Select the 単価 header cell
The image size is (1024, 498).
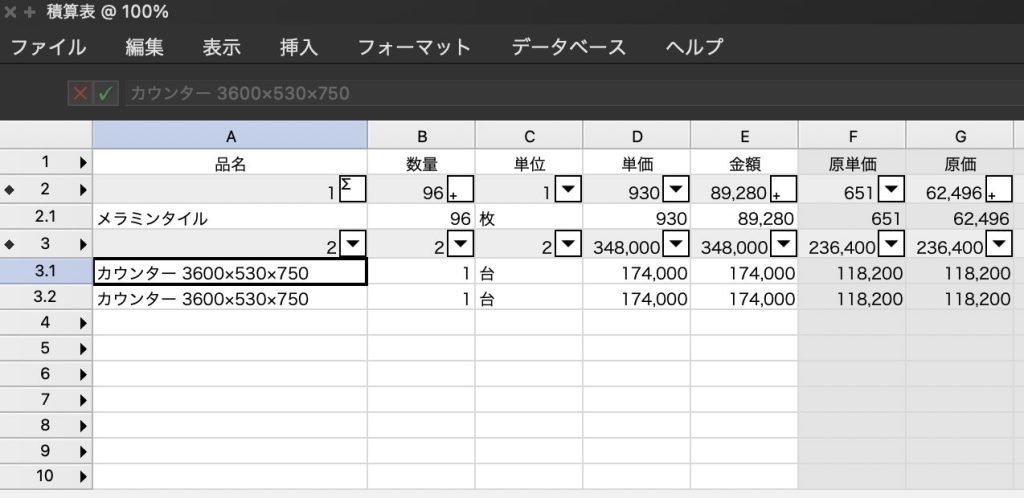point(637,163)
